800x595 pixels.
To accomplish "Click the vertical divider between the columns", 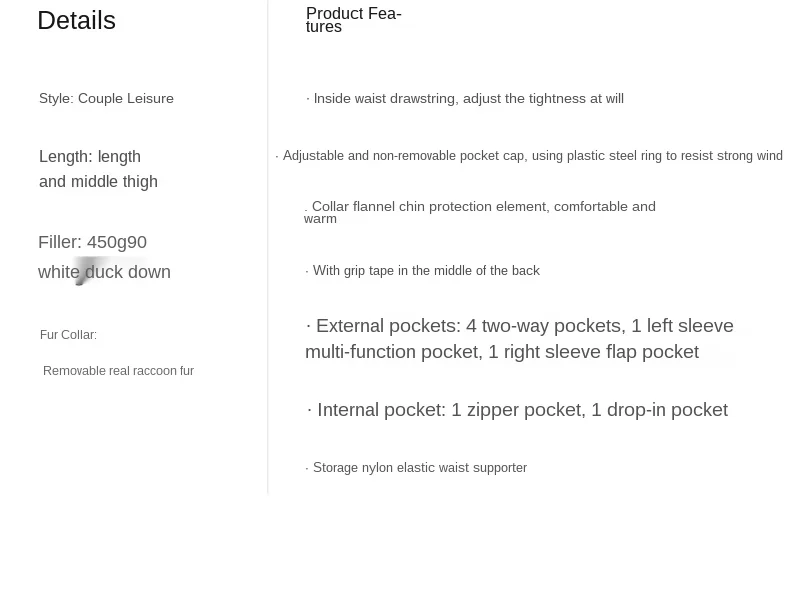I will (268, 250).
